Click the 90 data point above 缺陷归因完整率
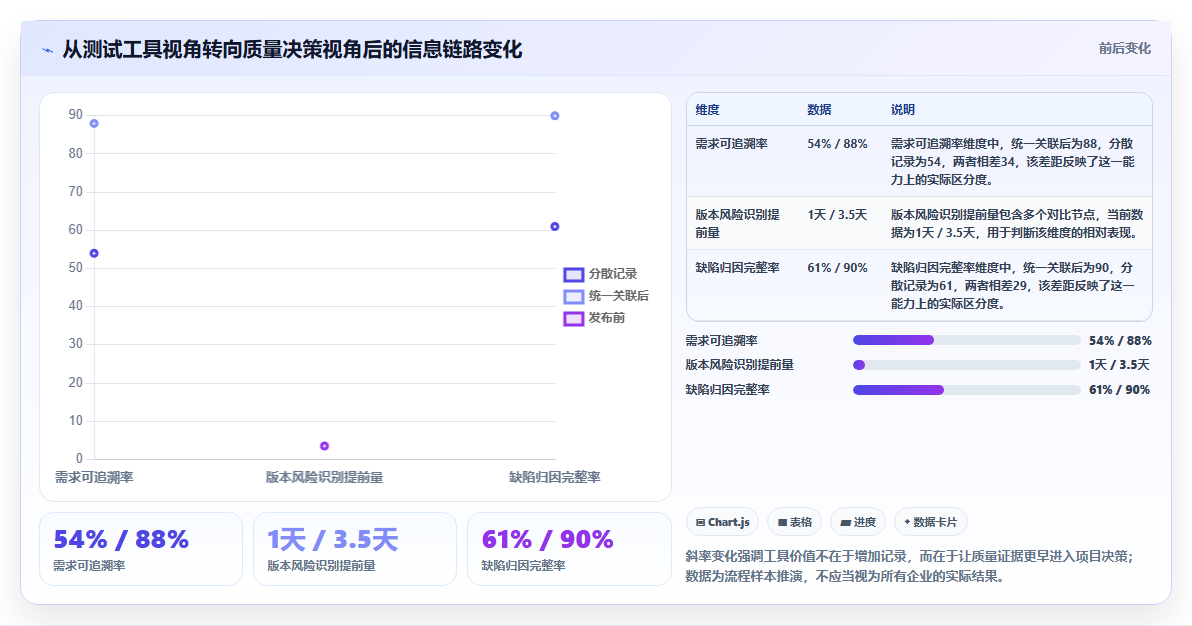This screenshot has width=1192, height=626. [555, 116]
